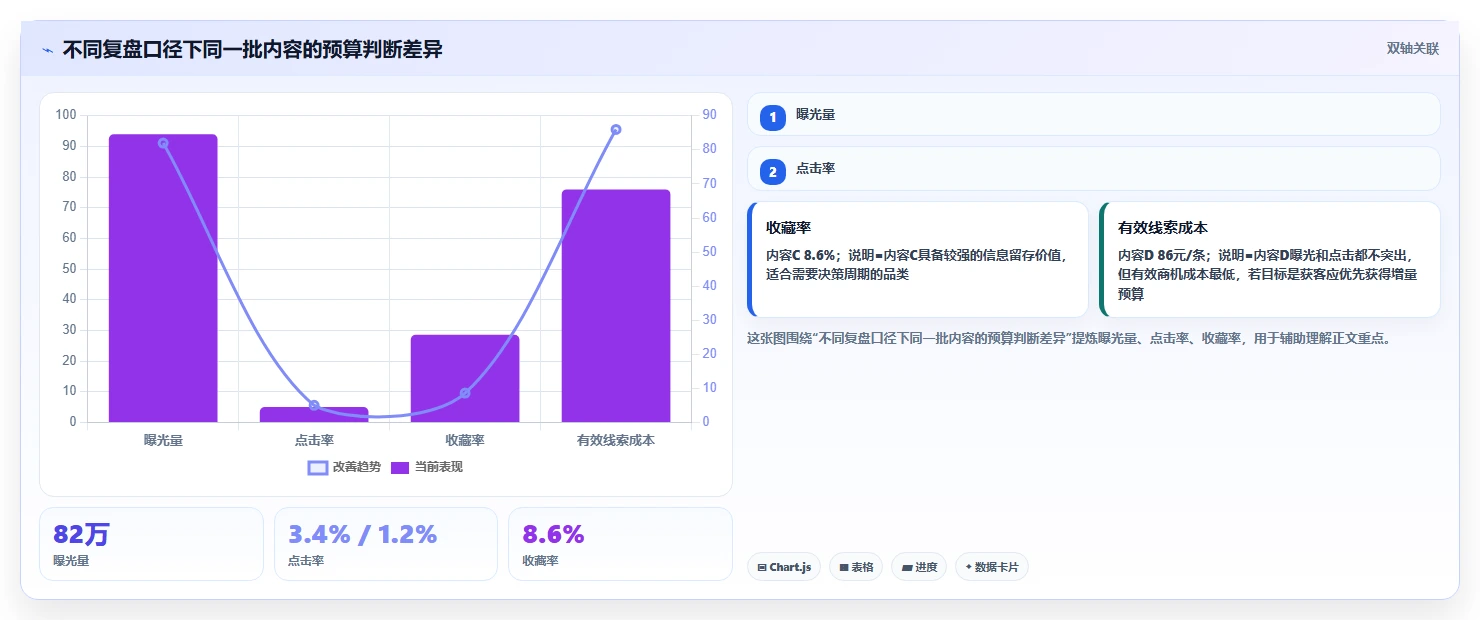The image size is (1480, 620).
Task: Click the header icon left of the title
Action: (x=47, y=50)
